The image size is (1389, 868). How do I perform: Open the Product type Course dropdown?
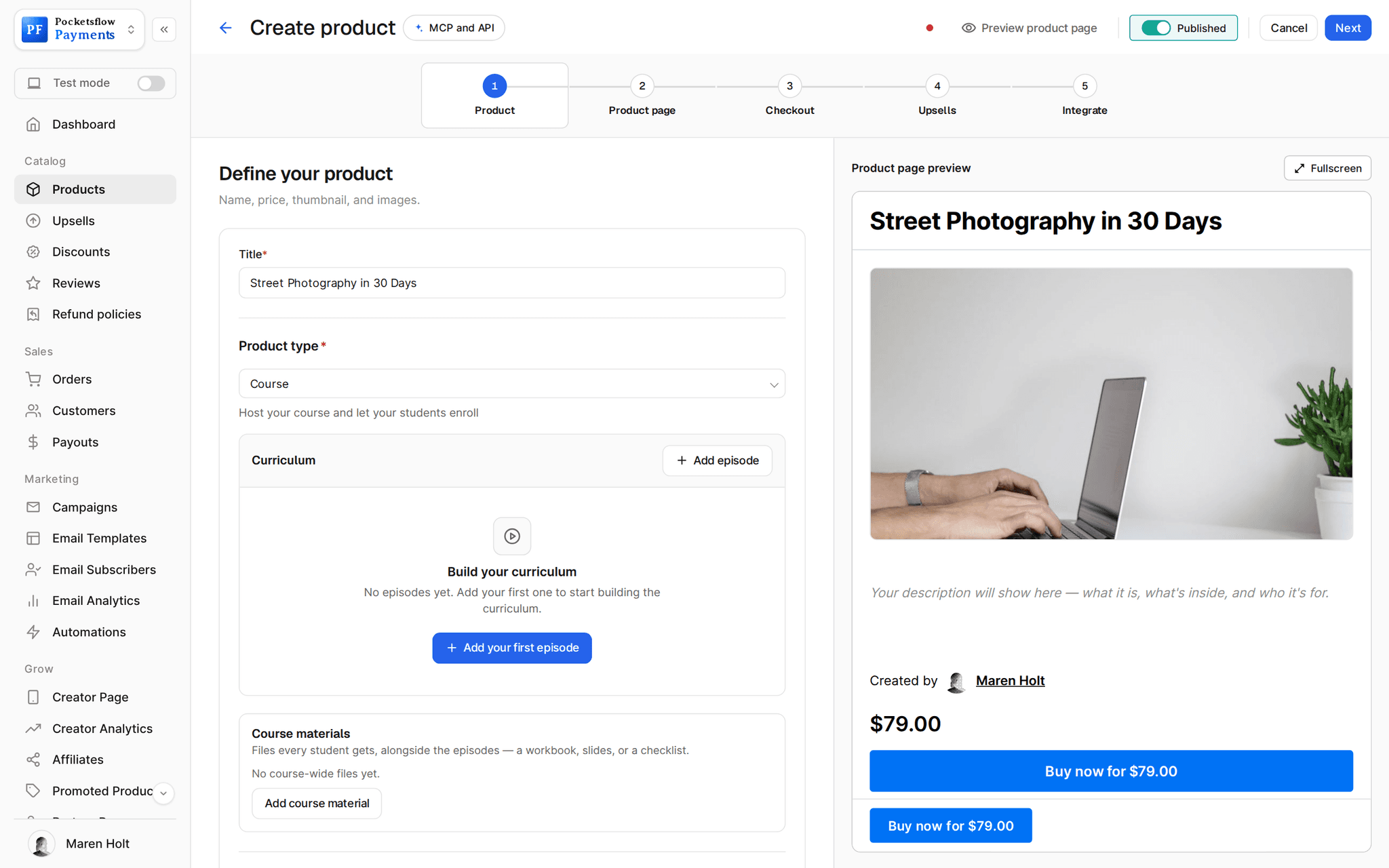tap(511, 384)
